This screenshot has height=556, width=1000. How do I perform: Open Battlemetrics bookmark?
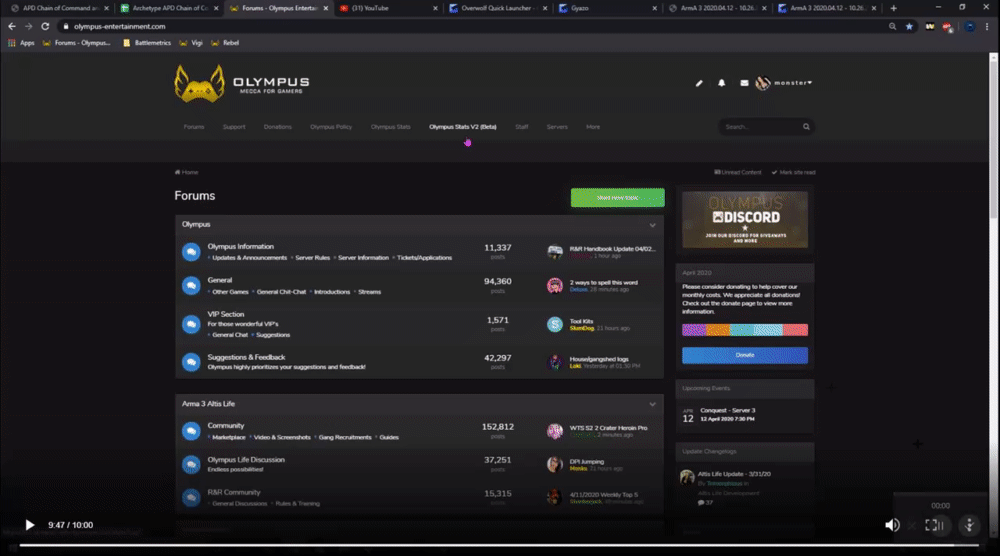(147, 43)
